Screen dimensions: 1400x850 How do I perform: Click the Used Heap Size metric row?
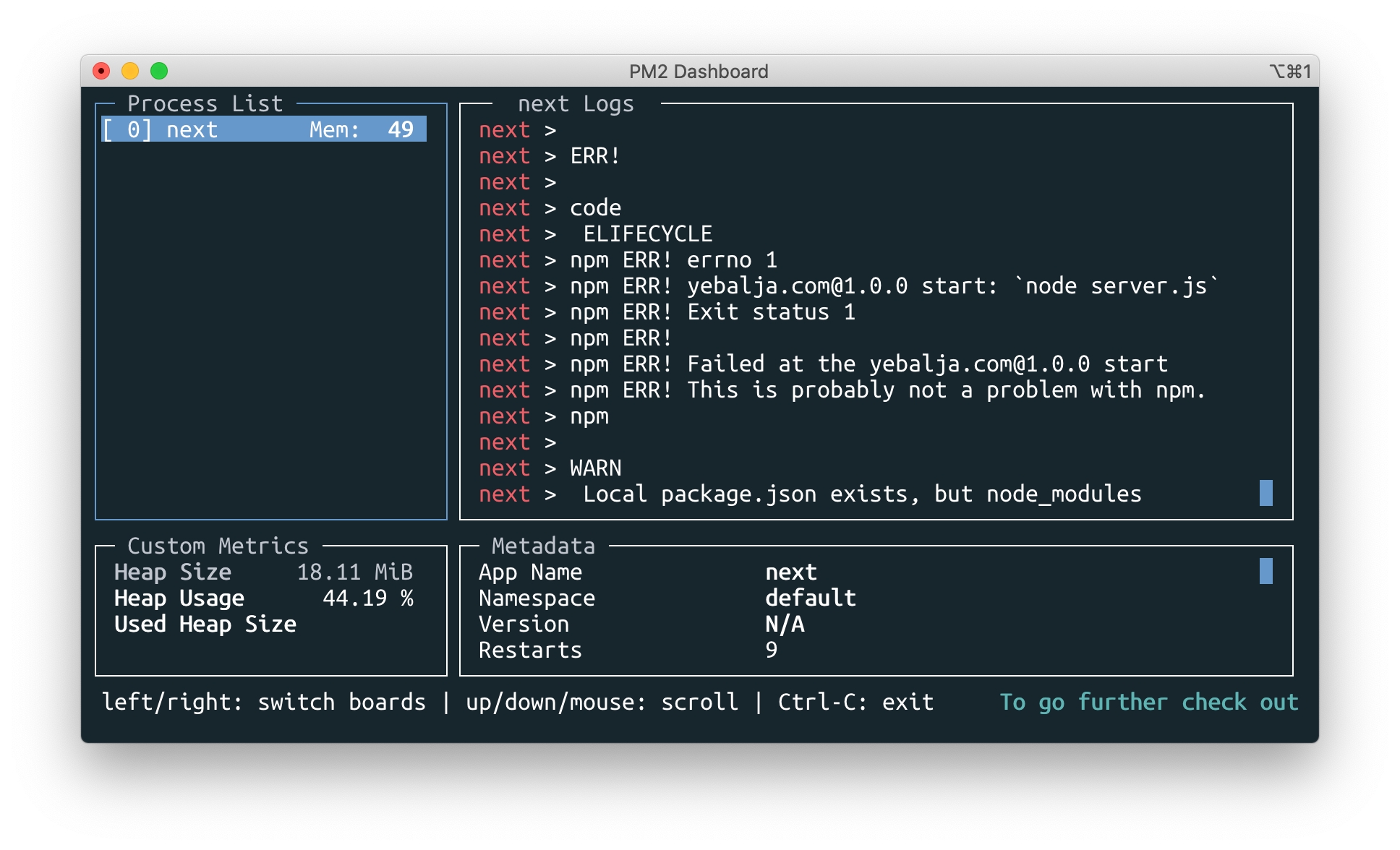click(x=205, y=624)
